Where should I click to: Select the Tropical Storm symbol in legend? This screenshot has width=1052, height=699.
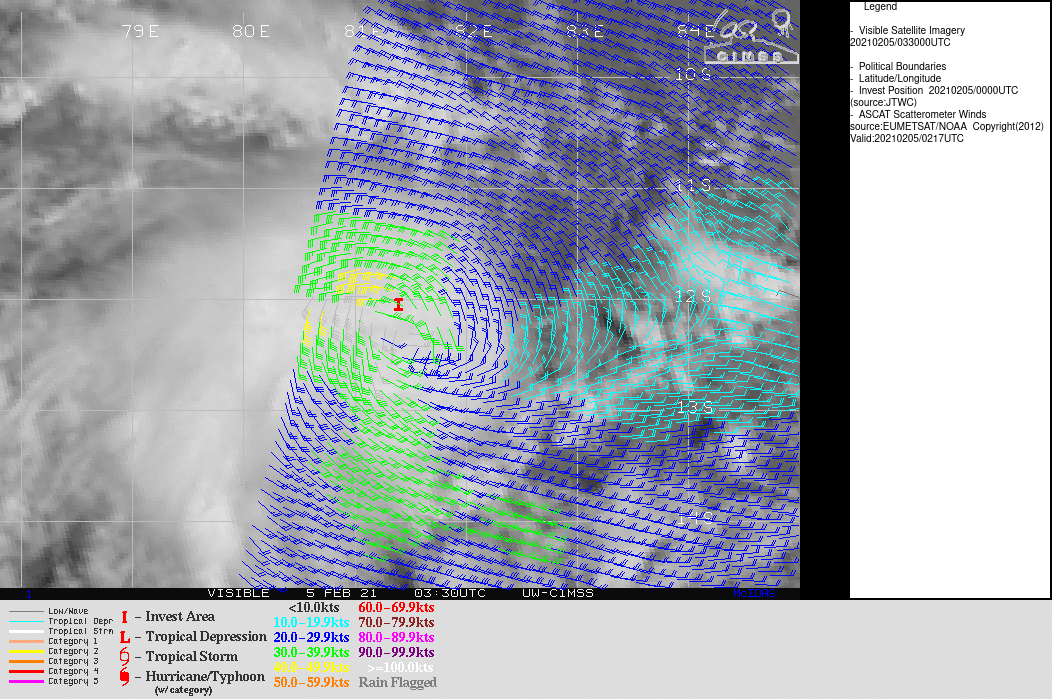(124, 658)
